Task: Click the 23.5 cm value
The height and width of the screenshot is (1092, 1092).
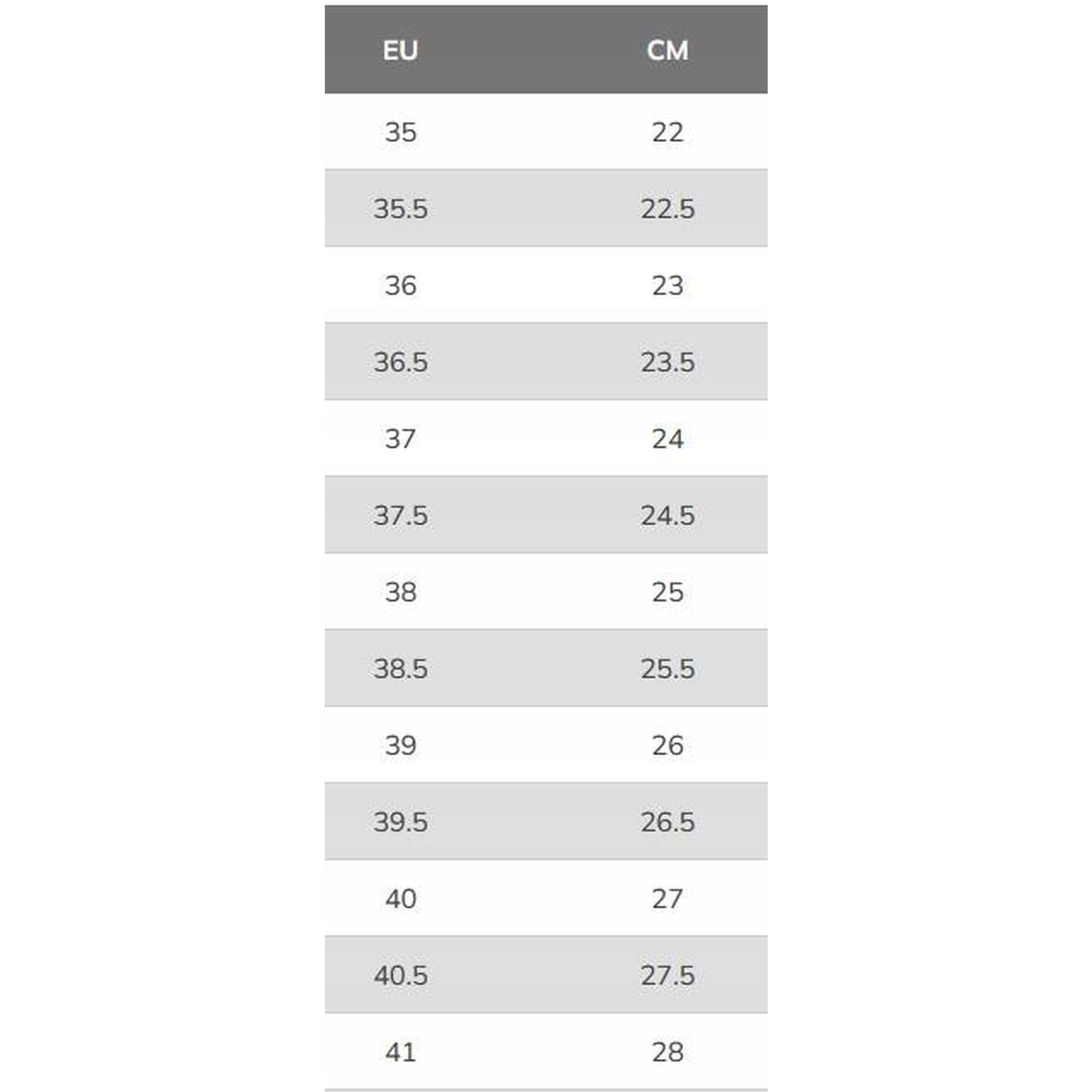Action: point(668,363)
